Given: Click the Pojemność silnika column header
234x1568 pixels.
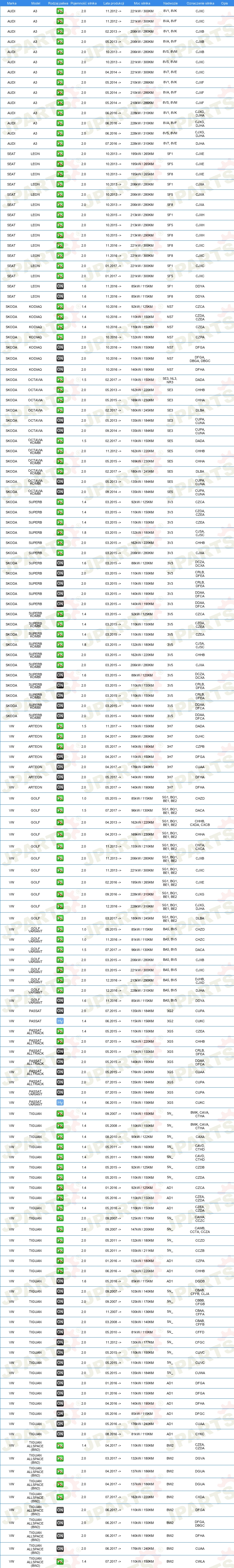Looking at the screenshot, I should (84, 3).
